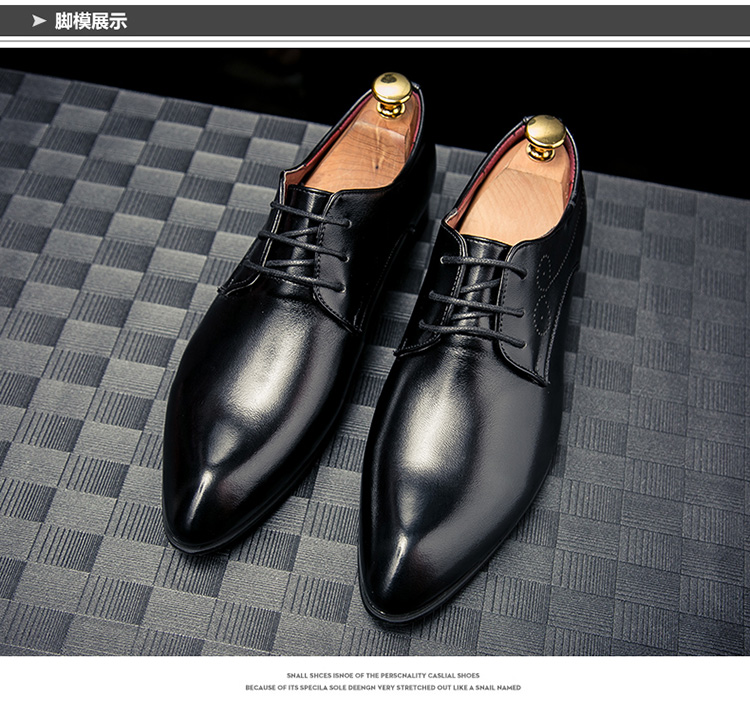Screen dimensions: 750x702
Task: Click the empty dark header bar to the right of the title
Action: pyautogui.click(x=450, y=20)
